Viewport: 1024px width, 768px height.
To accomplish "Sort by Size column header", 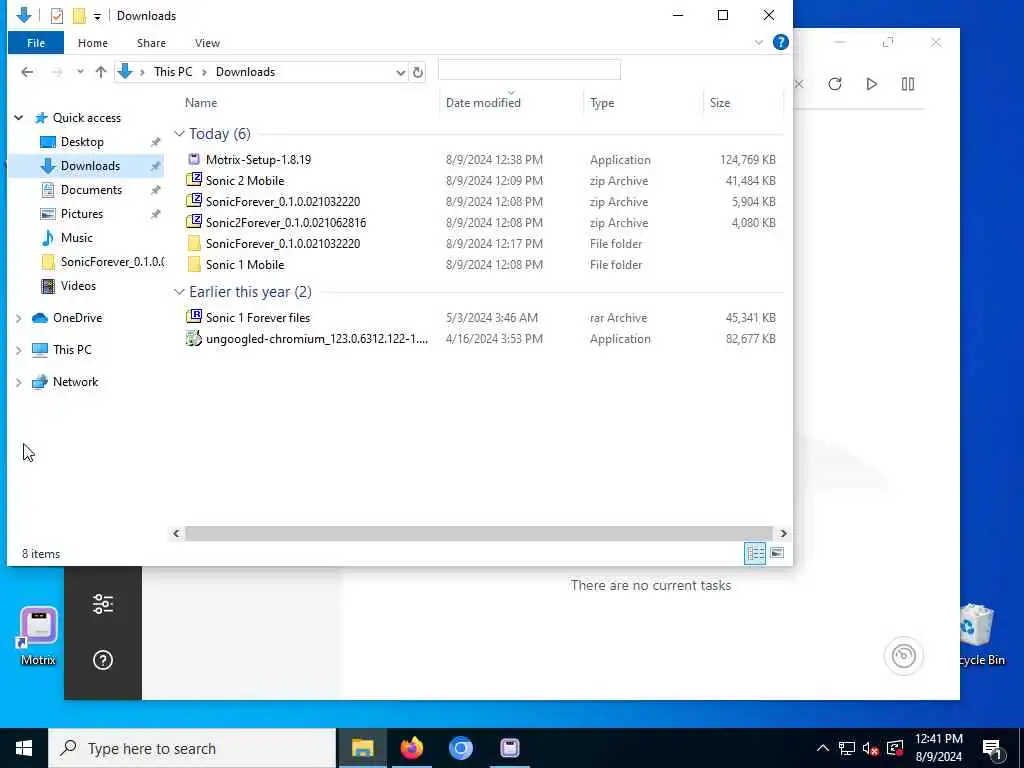I will pyautogui.click(x=720, y=103).
